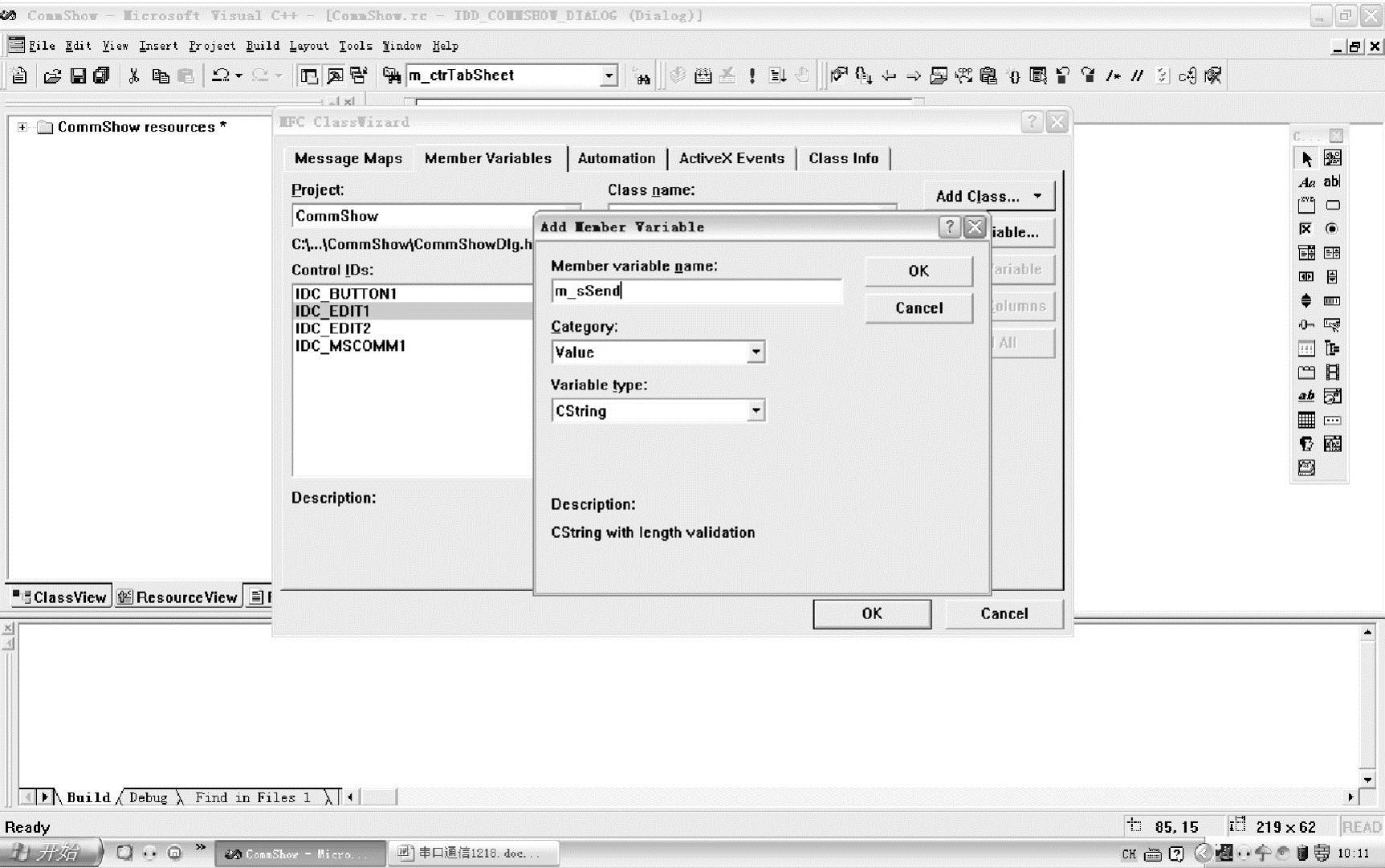This screenshot has width=1385, height=868.
Task: Click the Save All toolbar icon
Action: (x=101, y=75)
